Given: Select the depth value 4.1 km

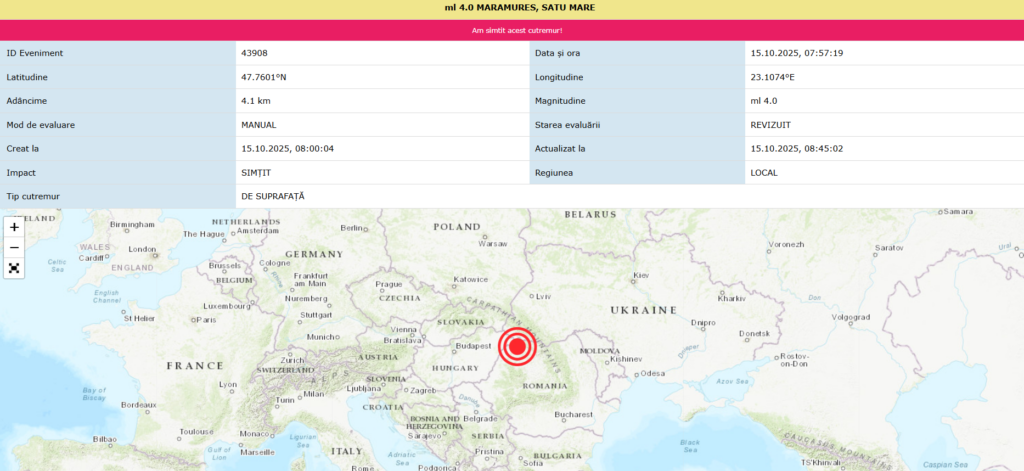Looking at the screenshot, I should 256,101.
